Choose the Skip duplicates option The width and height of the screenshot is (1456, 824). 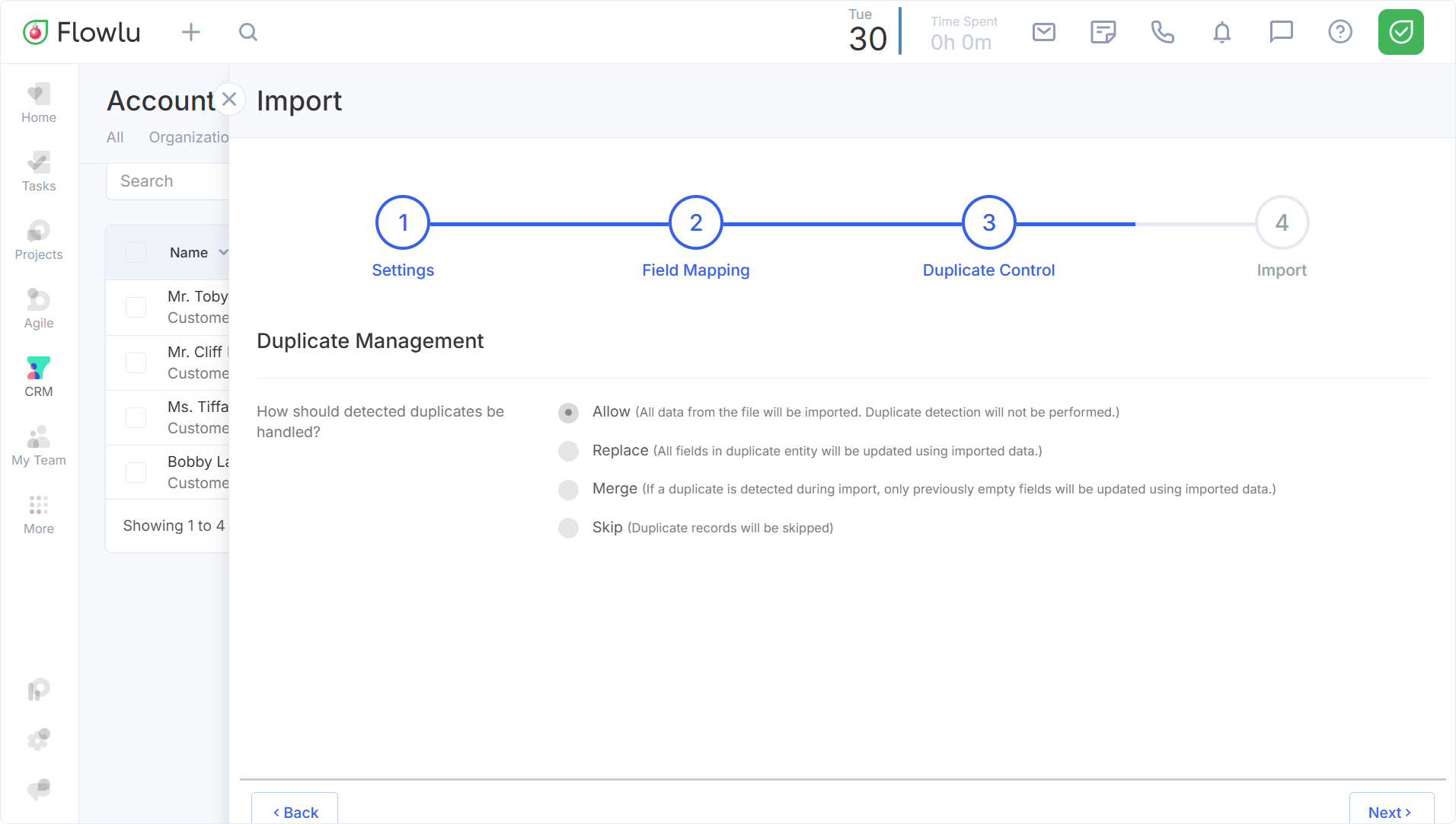pyautogui.click(x=568, y=528)
